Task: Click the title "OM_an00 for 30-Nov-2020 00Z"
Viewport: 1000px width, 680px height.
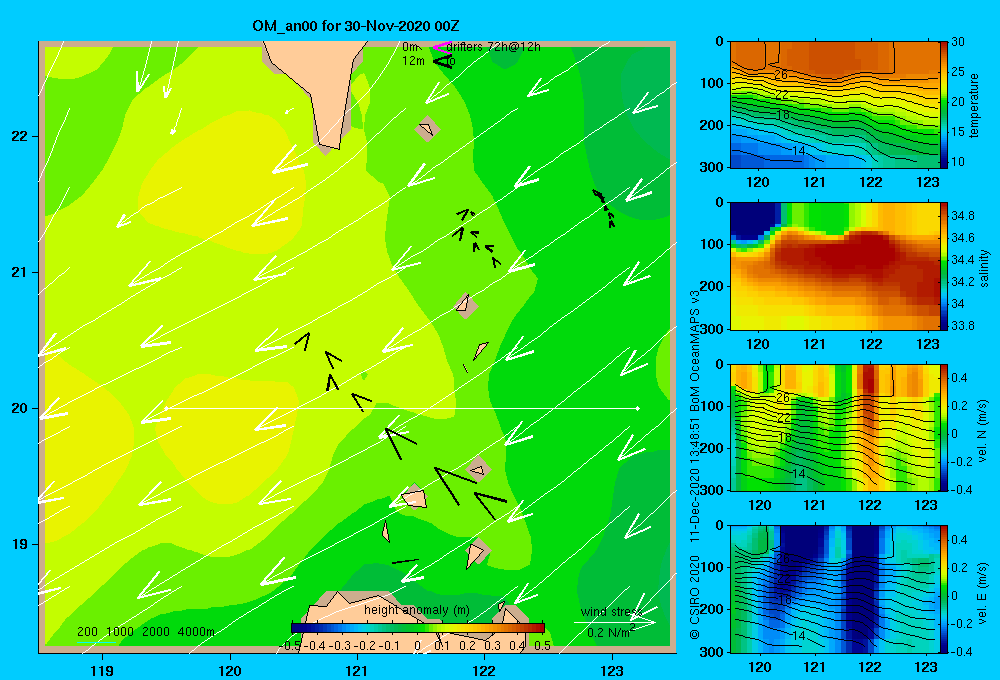Action: (x=356, y=26)
